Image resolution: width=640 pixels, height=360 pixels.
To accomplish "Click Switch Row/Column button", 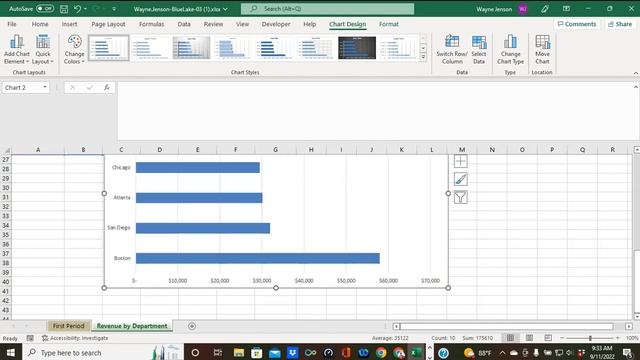I will click(452, 49).
